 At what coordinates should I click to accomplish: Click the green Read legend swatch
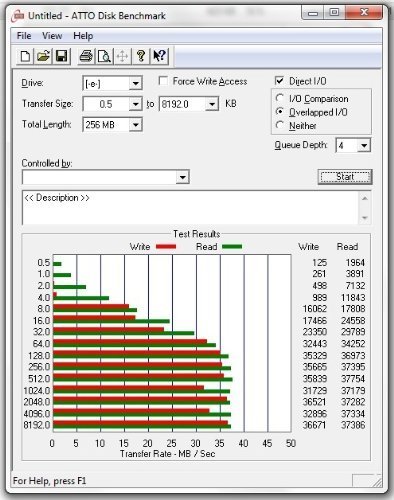tap(232, 247)
